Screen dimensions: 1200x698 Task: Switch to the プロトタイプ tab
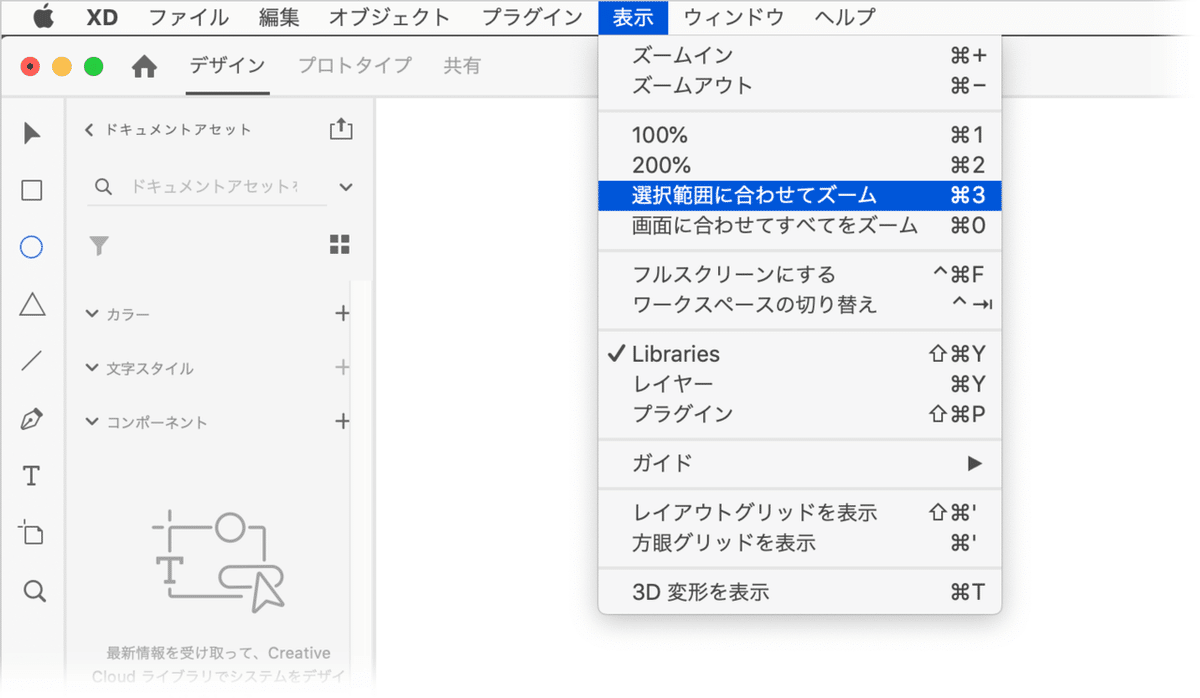[x=355, y=66]
